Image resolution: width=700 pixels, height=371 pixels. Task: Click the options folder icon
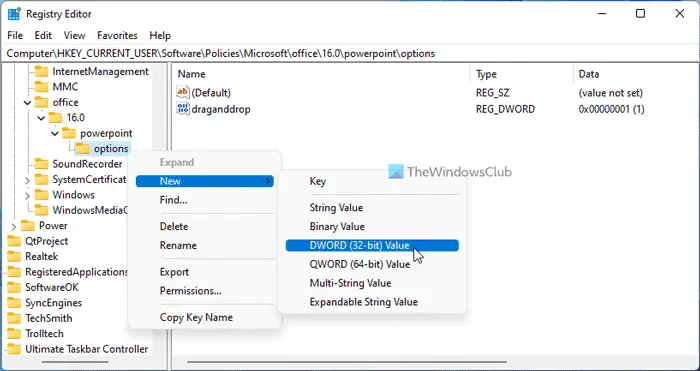(82, 149)
